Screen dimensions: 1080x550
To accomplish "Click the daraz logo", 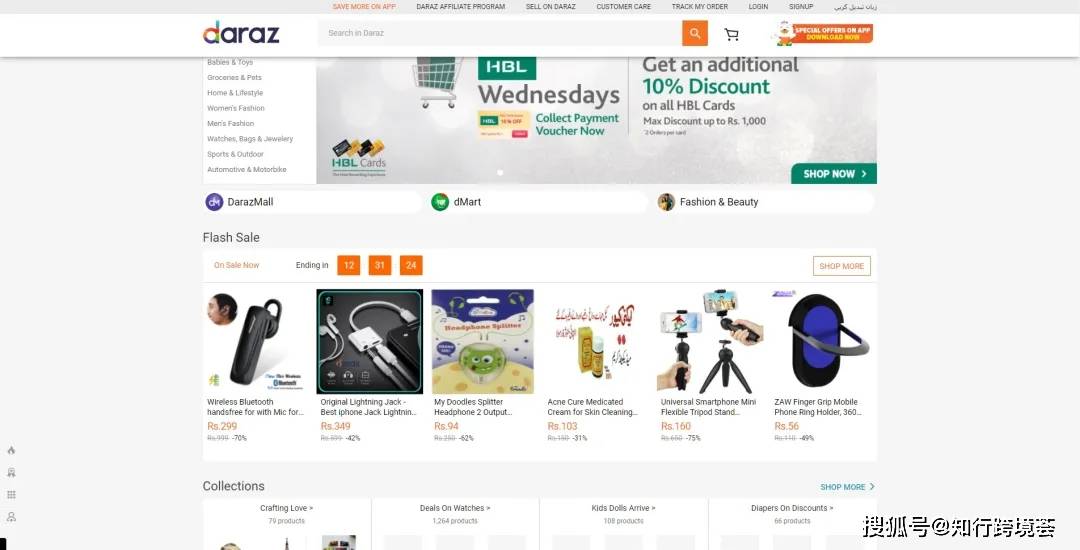I will click(241, 32).
